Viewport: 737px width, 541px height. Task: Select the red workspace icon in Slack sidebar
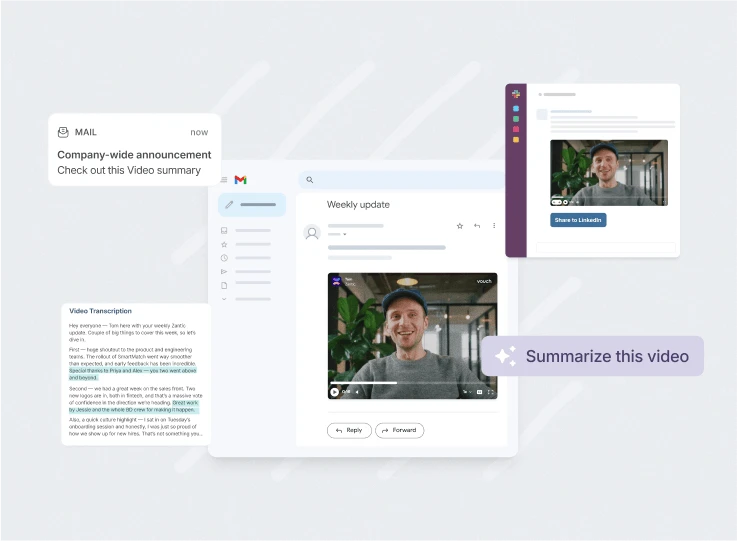tap(516, 129)
